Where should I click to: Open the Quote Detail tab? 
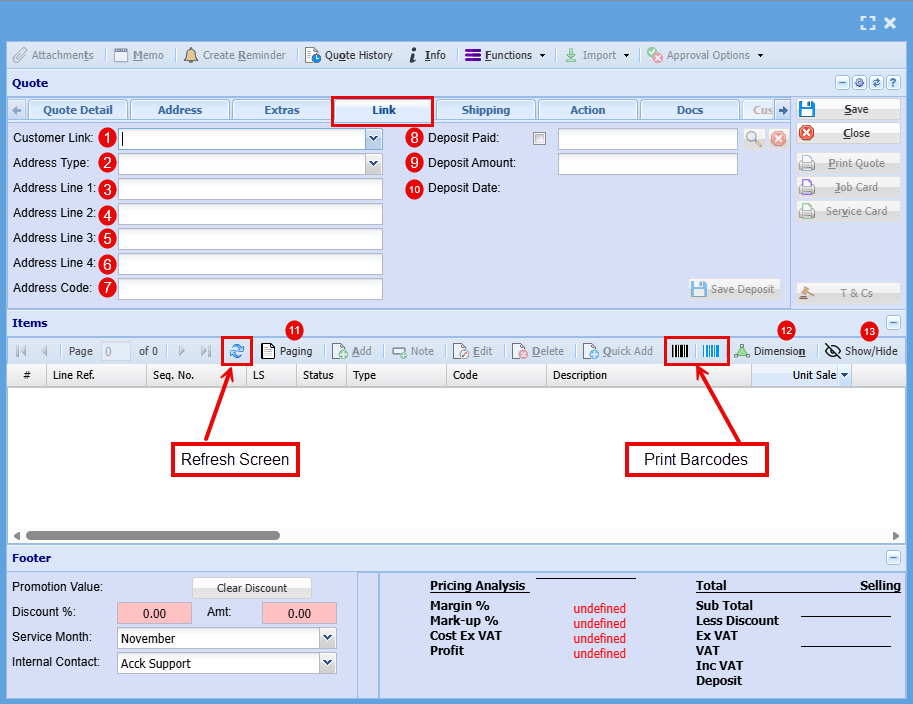click(x=78, y=110)
